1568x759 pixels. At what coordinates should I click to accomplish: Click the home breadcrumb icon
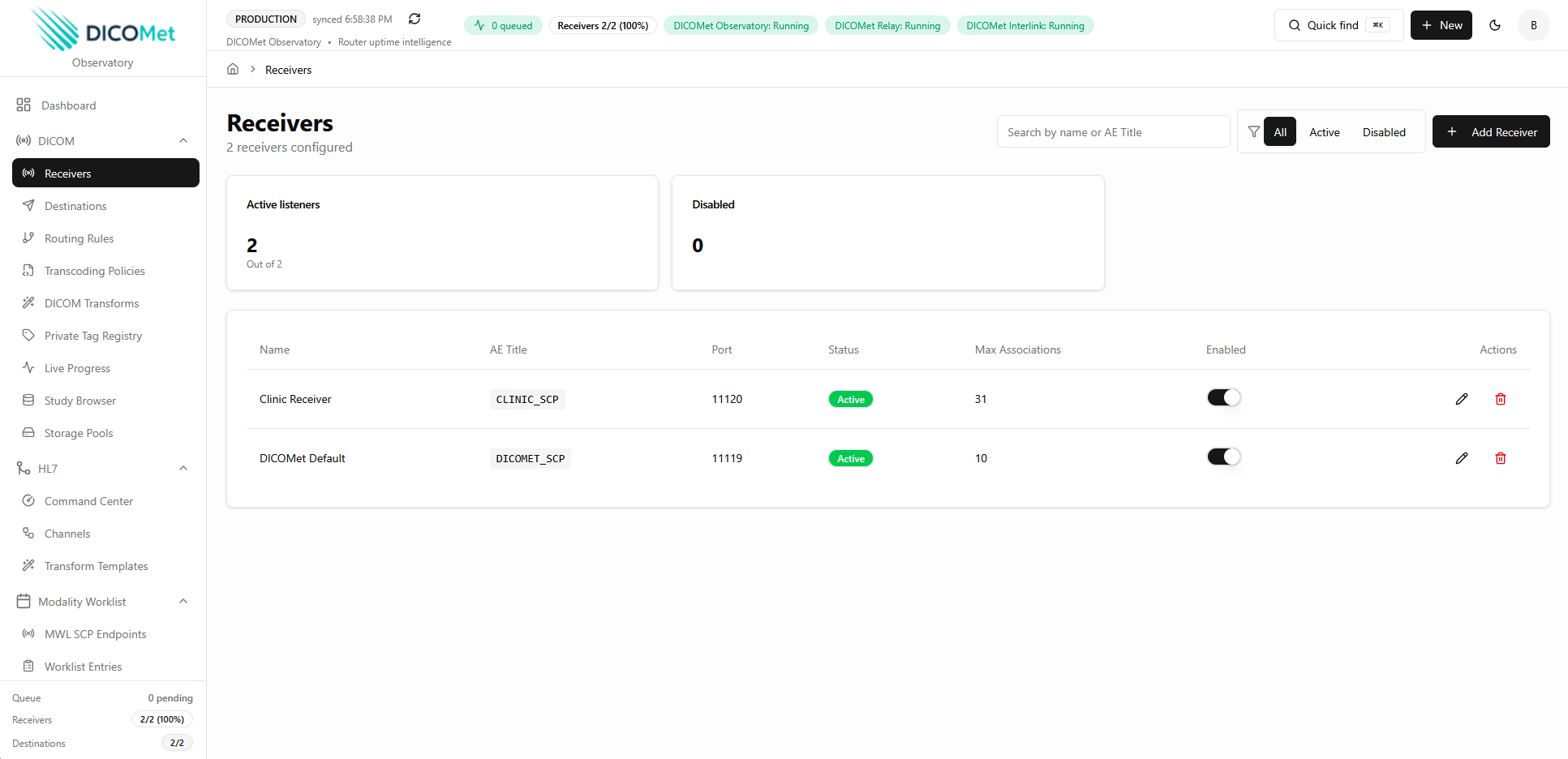[233, 70]
